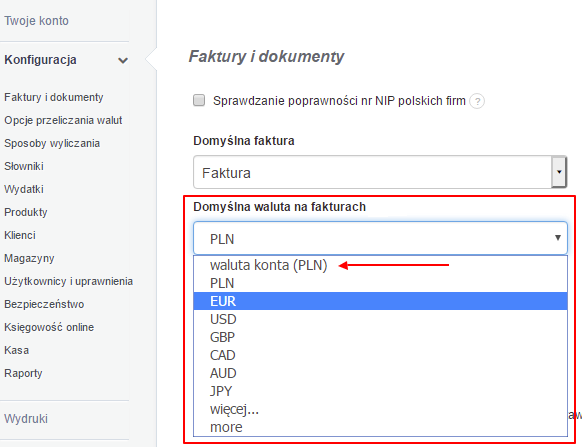Choose GBP from the currency list
This screenshot has width=582, height=447.
(x=380, y=337)
